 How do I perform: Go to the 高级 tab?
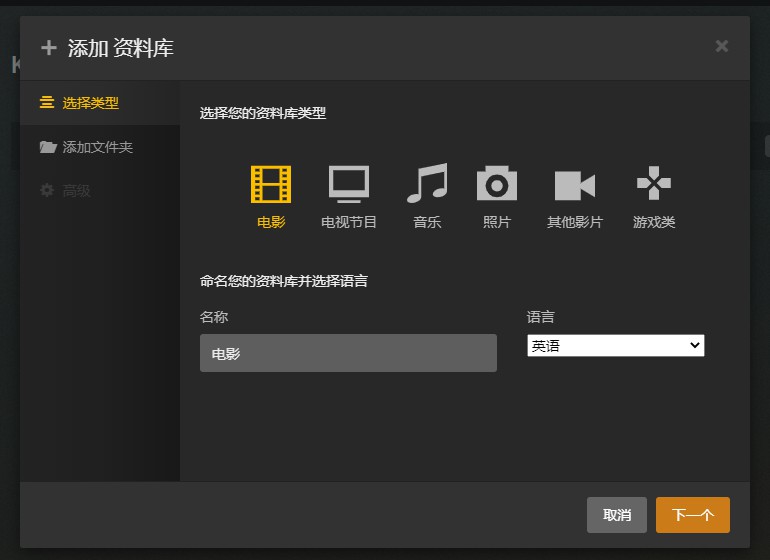pyautogui.click(x=77, y=190)
